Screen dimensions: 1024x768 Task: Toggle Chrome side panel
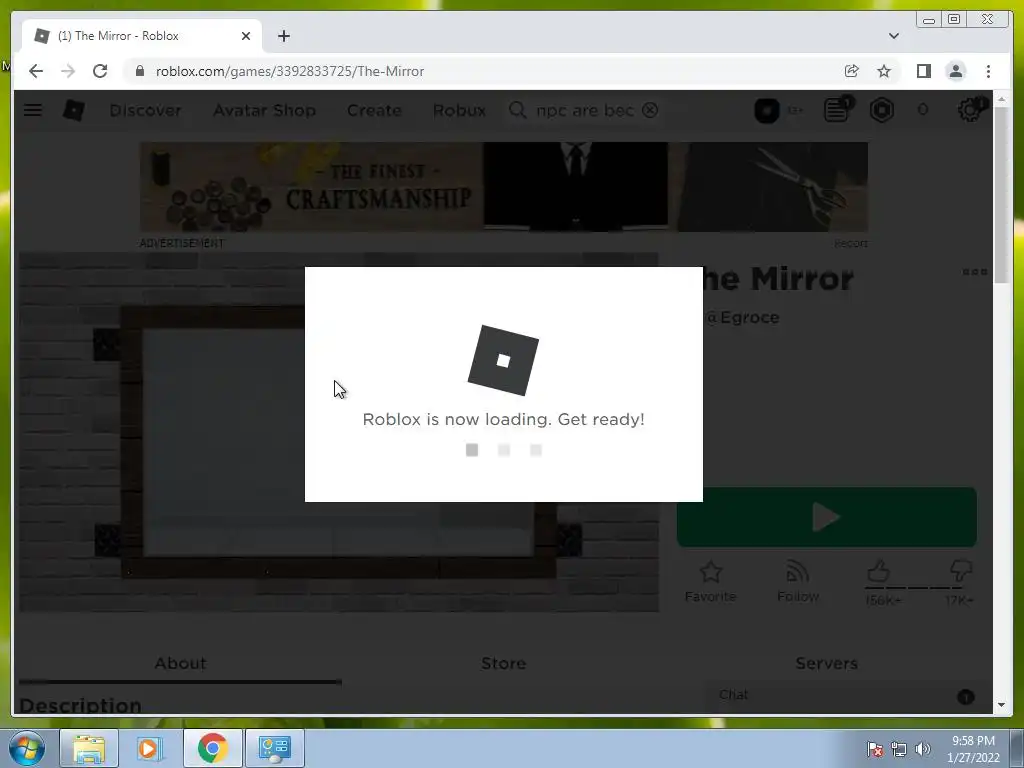(x=923, y=71)
